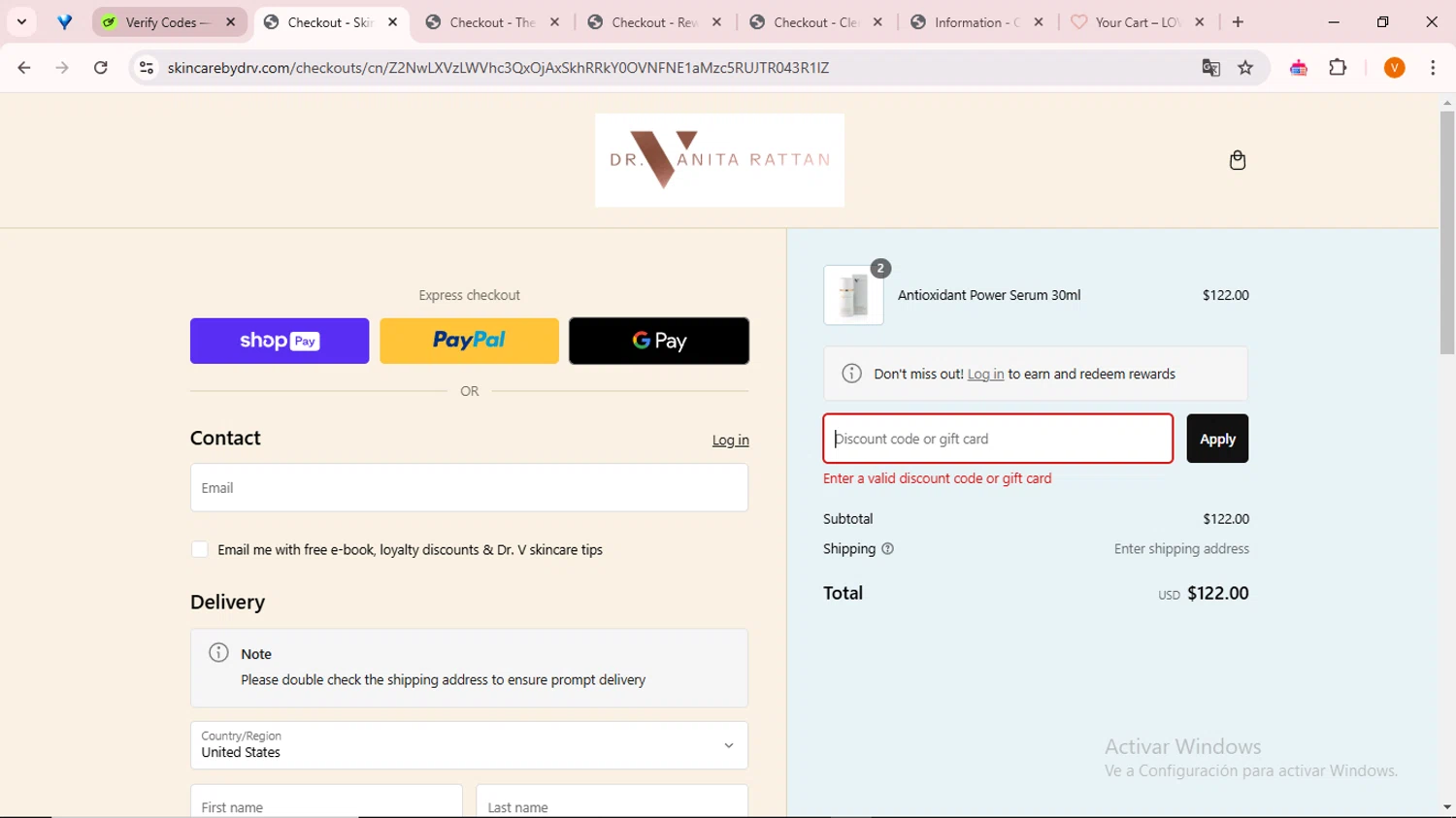Reload the checkout page
The width and height of the screenshot is (1456, 818).
tap(101, 68)
